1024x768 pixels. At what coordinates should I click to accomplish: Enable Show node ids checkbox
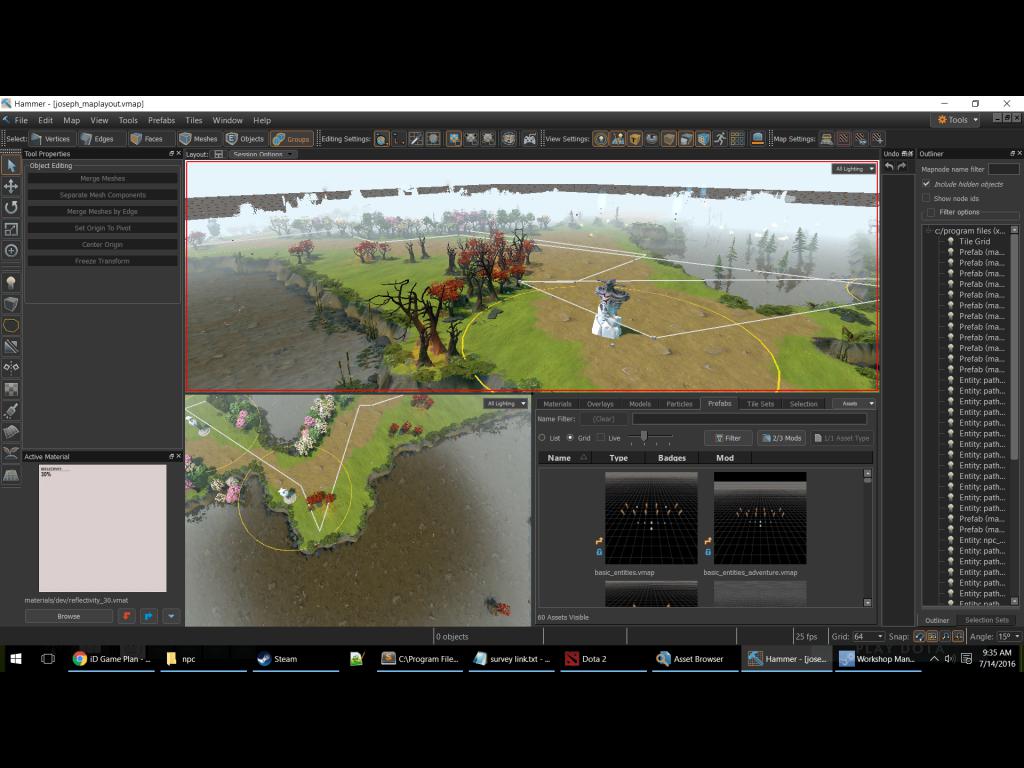pos(926,198)
